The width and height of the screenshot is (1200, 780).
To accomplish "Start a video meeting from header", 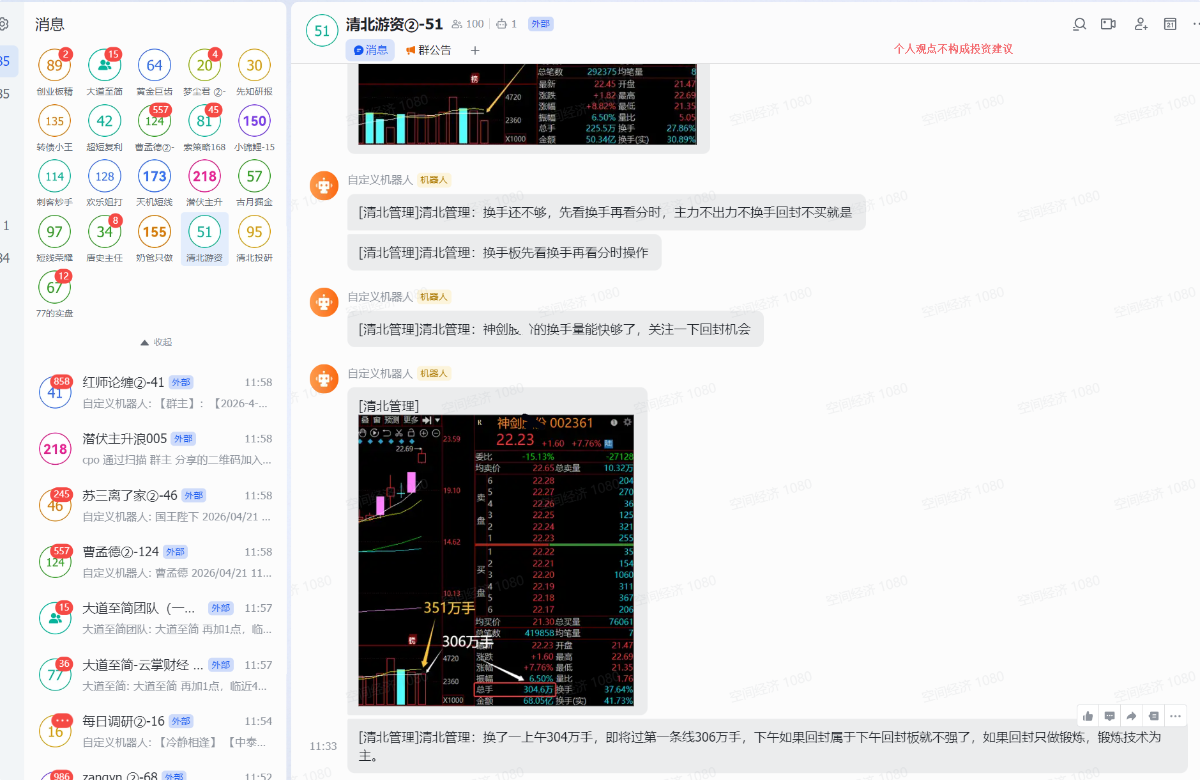I will point(1108,24).
